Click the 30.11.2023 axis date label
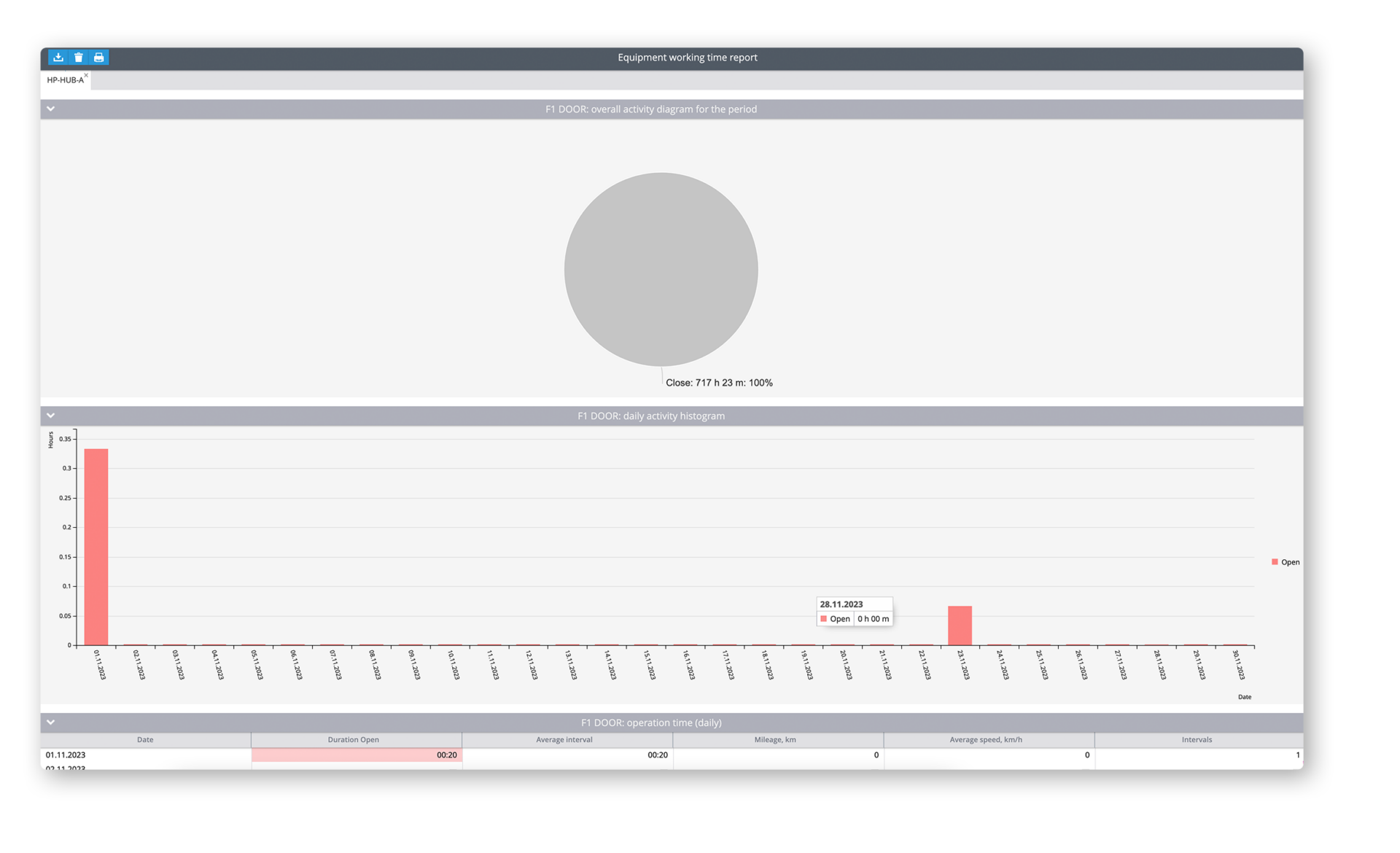 click(1239, 665)
